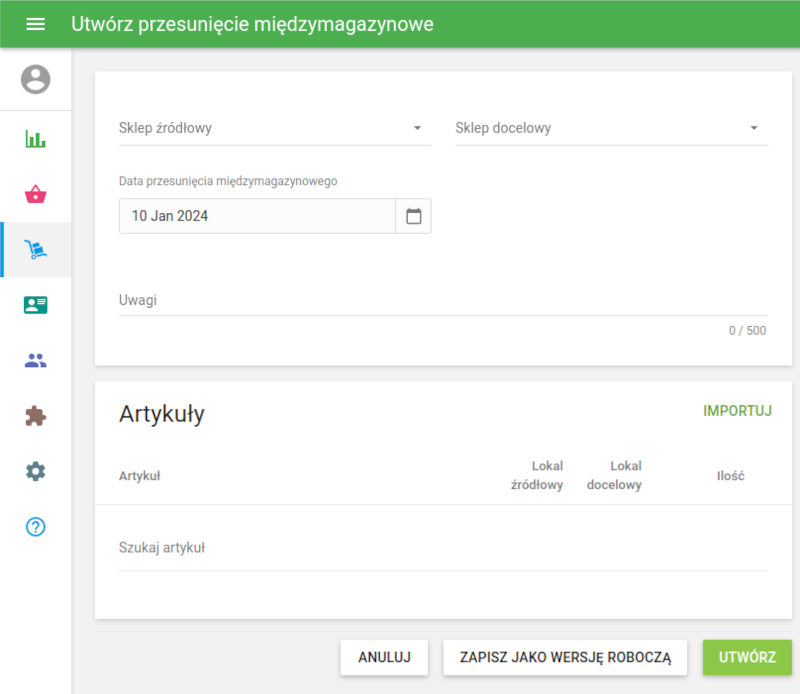Open the hamburger navigation menu
Image resolution: width=800 pixels, height=694 pixels.
(35, 23)
